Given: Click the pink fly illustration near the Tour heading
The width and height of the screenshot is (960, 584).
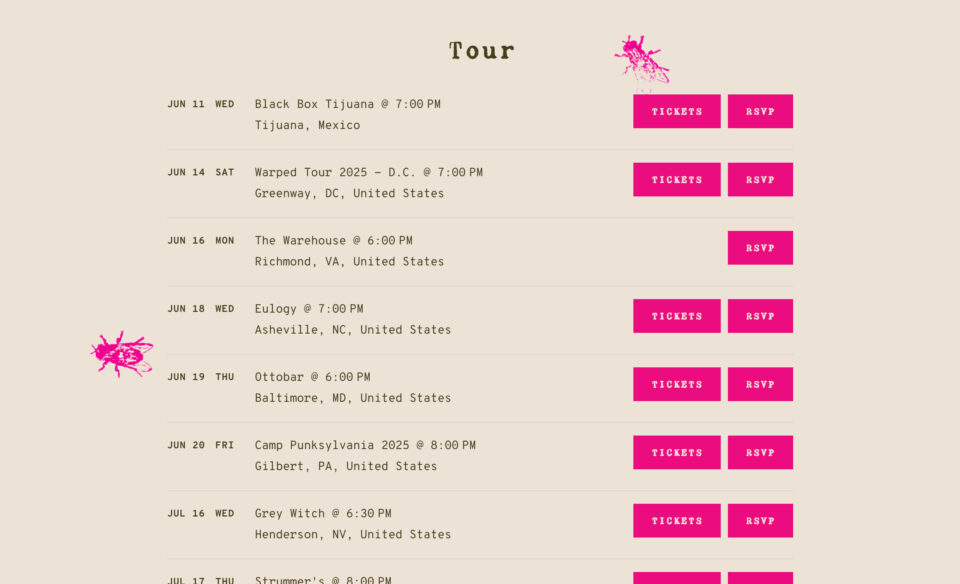Looking at the screenshot, I should pos(642,60).
